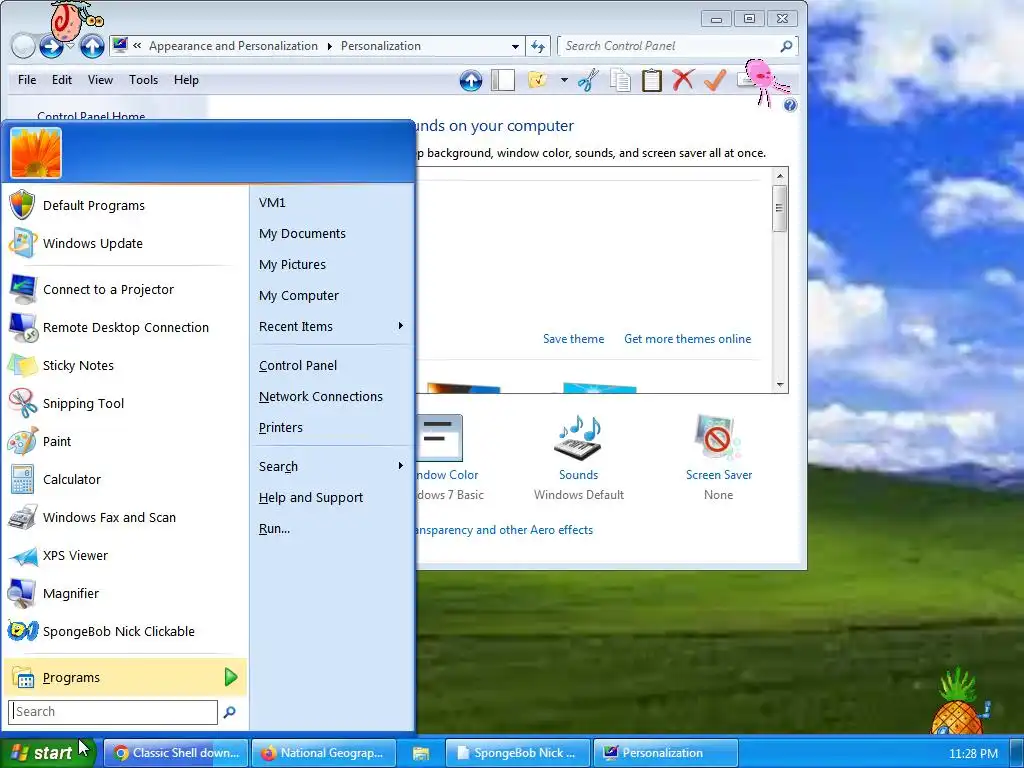Click the folder options toolbar icon

537,80
